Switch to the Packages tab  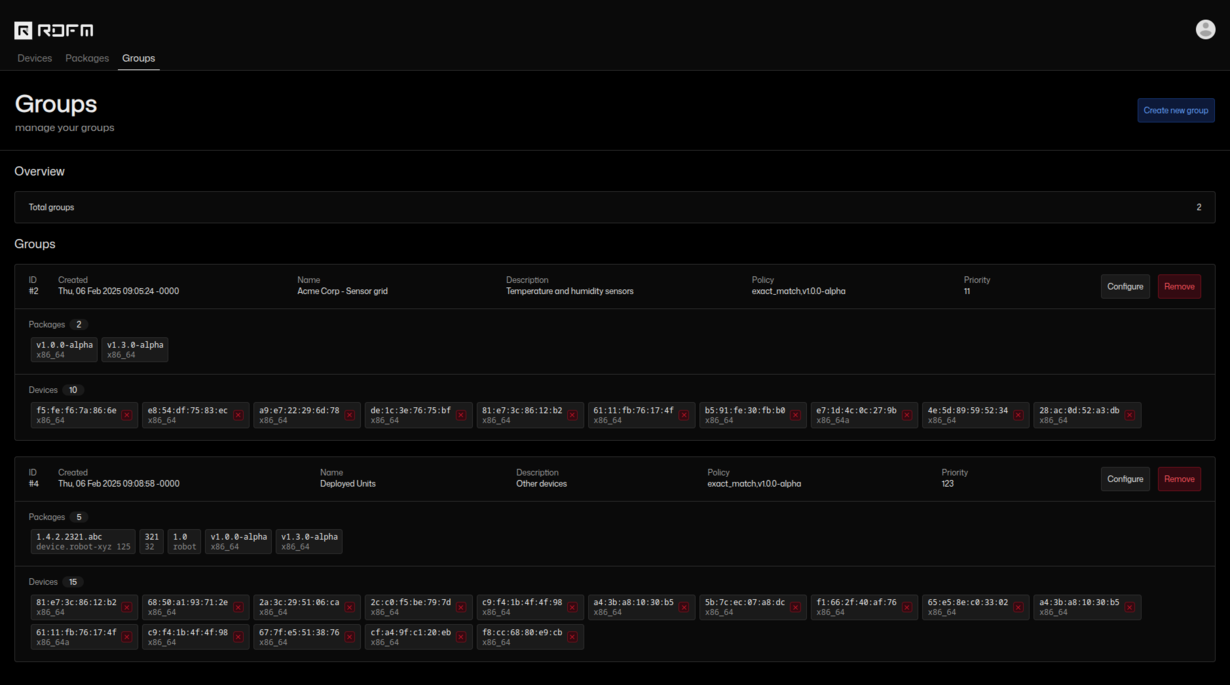pos(87,58)
